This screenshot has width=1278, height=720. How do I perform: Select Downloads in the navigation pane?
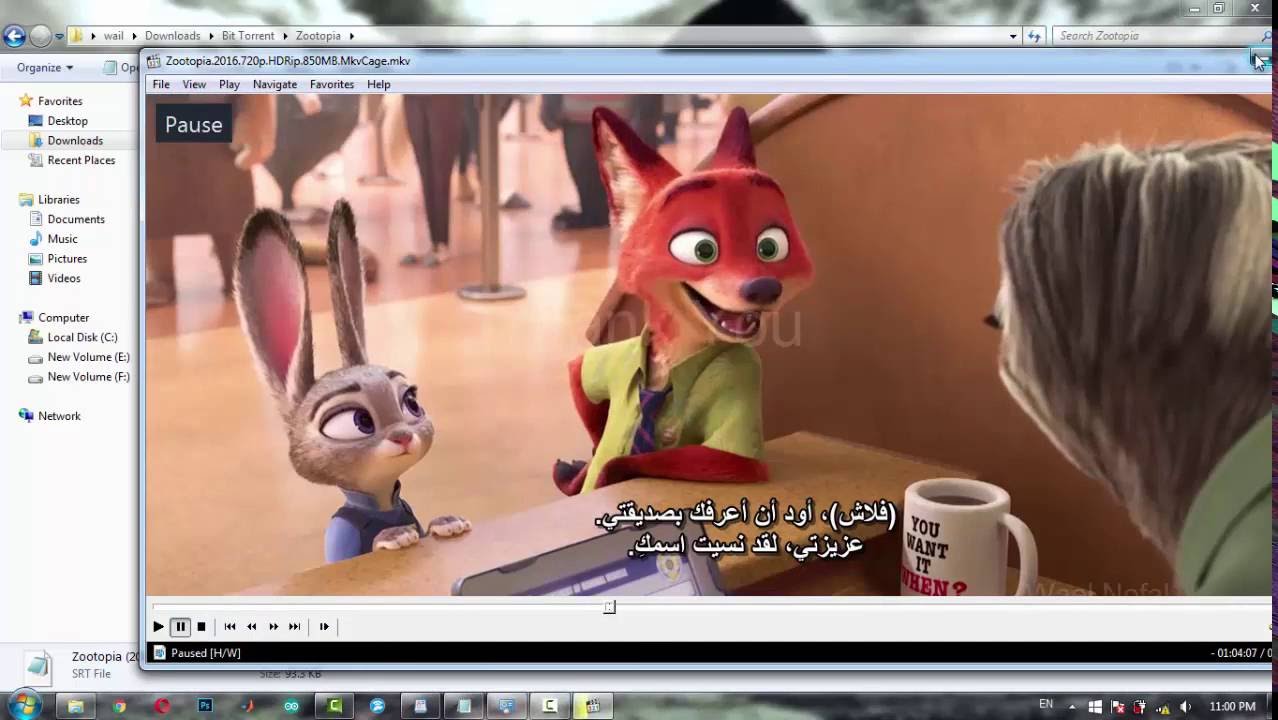(x=75, y=141)
